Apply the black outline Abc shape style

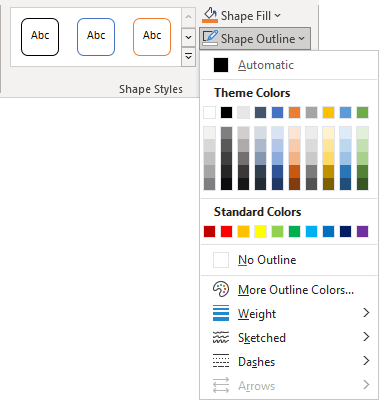click(x=40, y=37)
